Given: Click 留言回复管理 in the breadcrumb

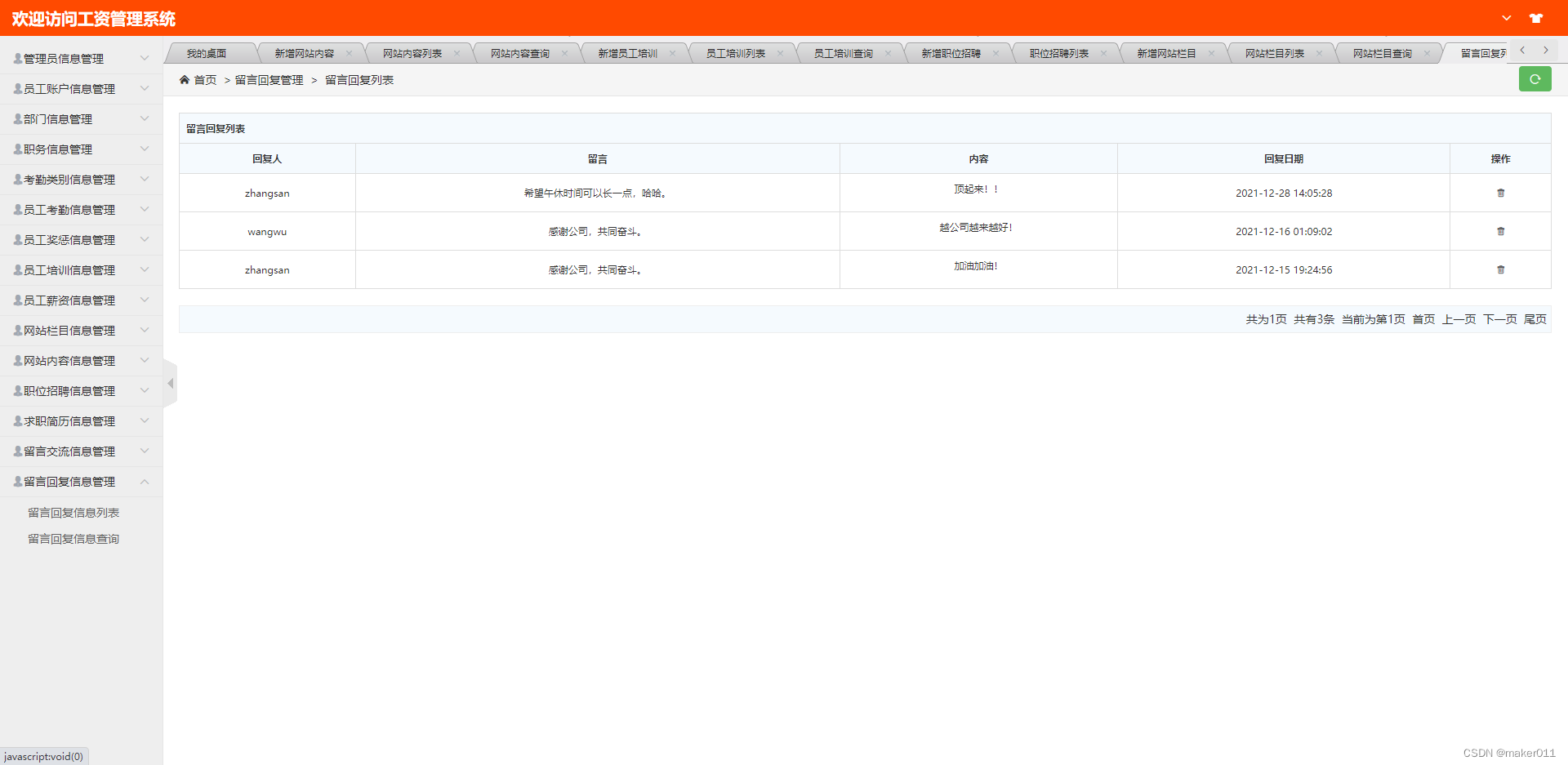Looking at the screenshot, I should pyautogui.click(x=269, y=80).
